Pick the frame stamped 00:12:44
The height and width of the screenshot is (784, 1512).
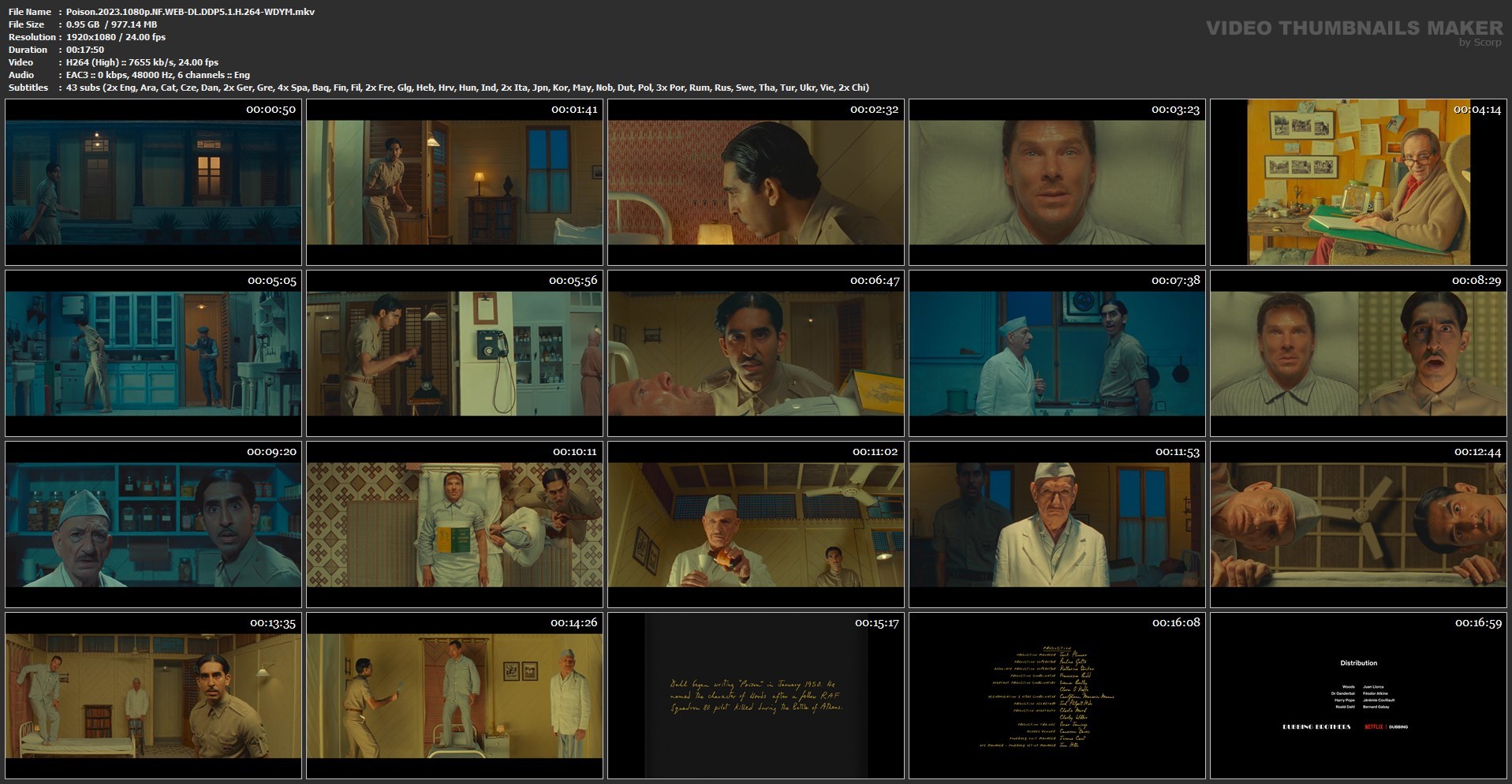[x=1358, y=525]
